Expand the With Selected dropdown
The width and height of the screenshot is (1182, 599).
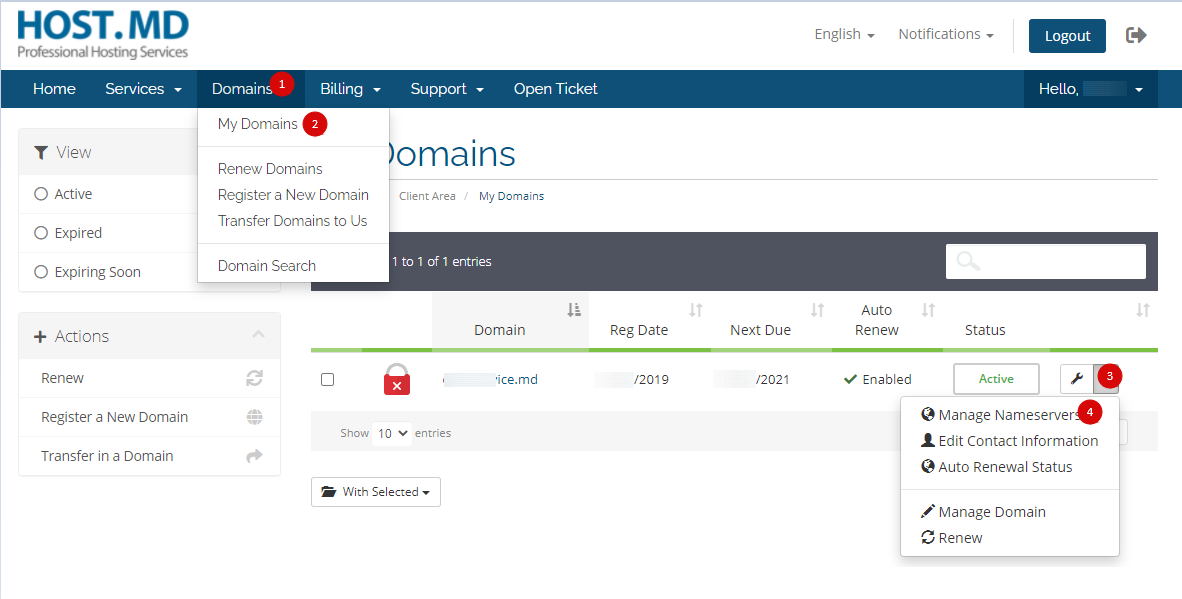(x=376, y=492)
